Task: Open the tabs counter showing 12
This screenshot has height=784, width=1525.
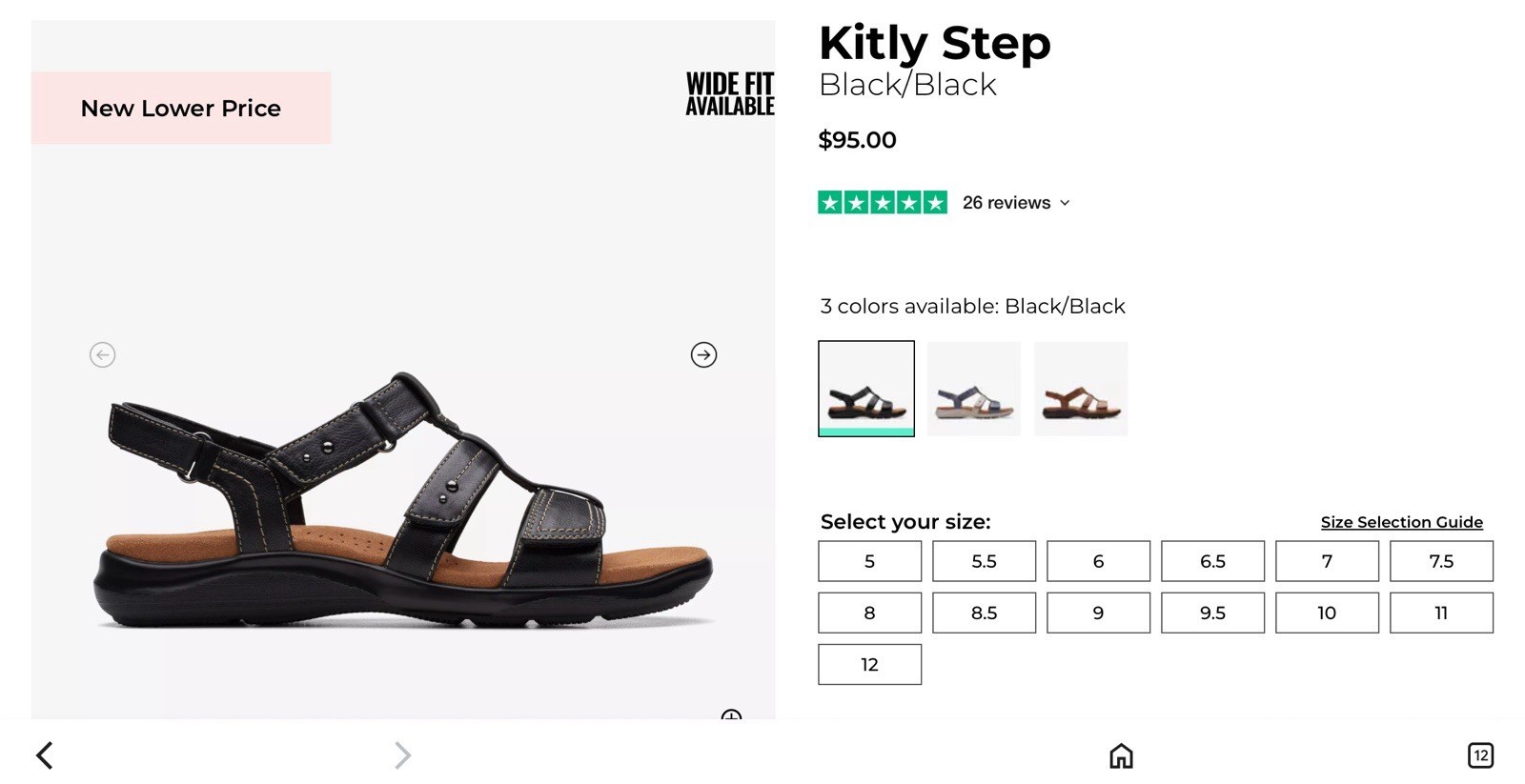Action: point(1480,755)
